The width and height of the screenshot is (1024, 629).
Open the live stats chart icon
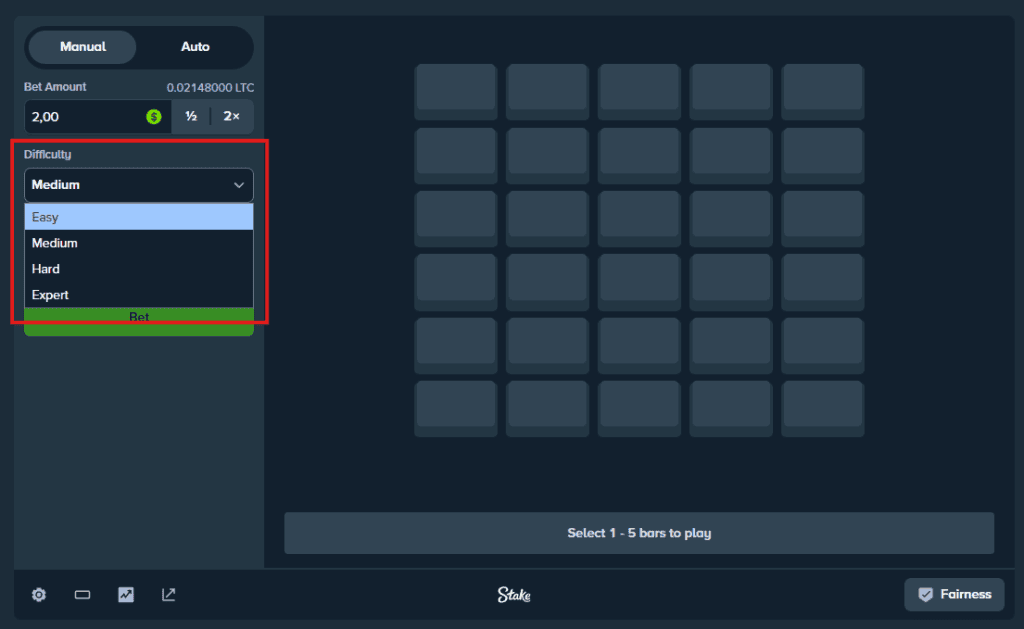pyautogui.click(x=126, y=595)
